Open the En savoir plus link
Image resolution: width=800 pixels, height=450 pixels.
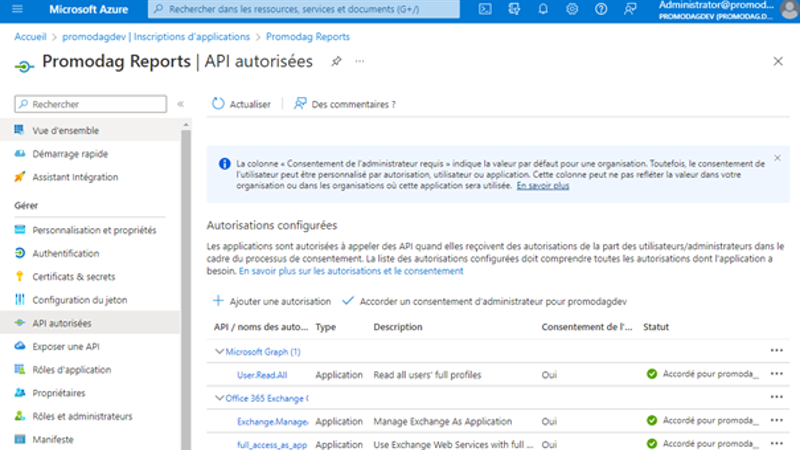click(543, 186)
